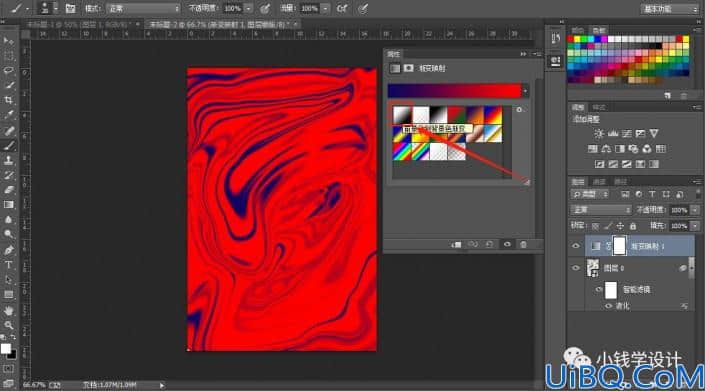705x391 pixels.
Task: Toggle lock layer position
Action: pyautogui.click(x=620, y=226)
